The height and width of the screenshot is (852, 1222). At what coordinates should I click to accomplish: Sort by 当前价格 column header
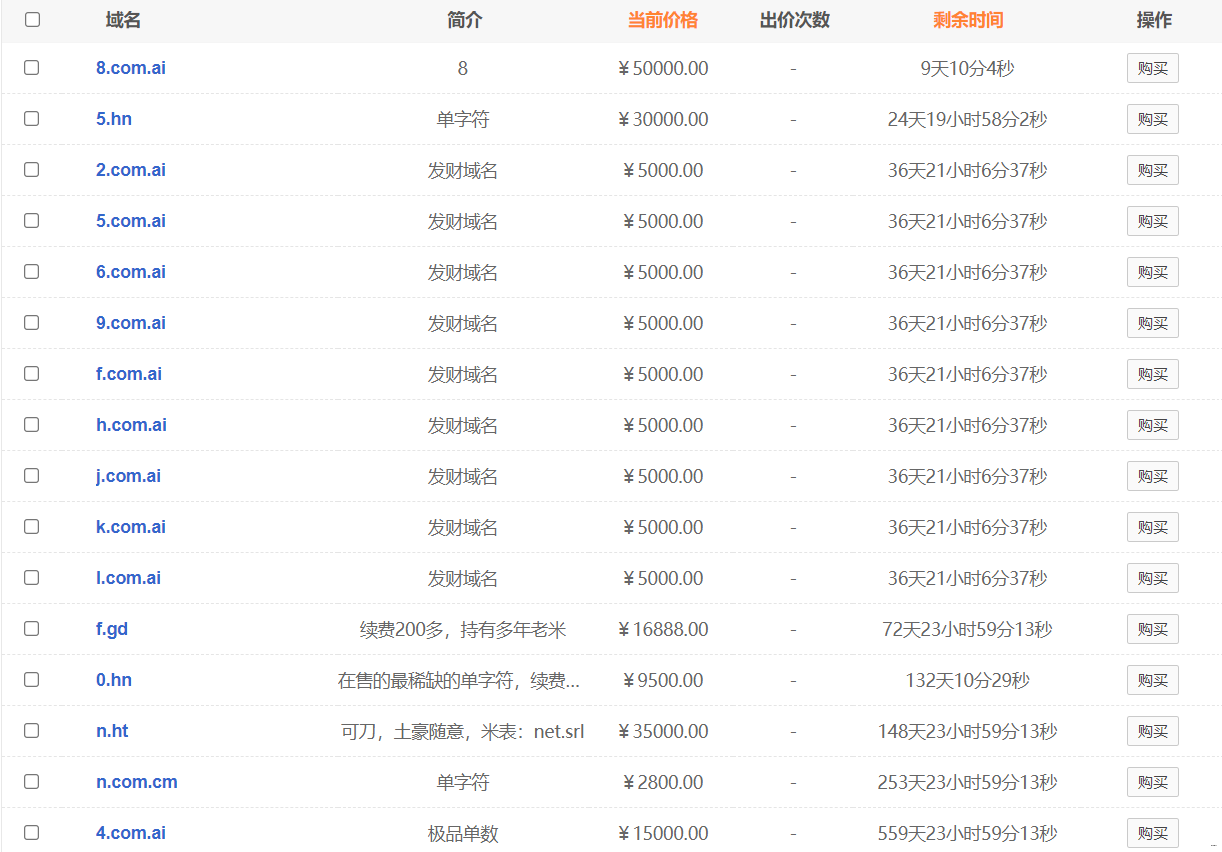pyautogui.click(x=662, y=20)
